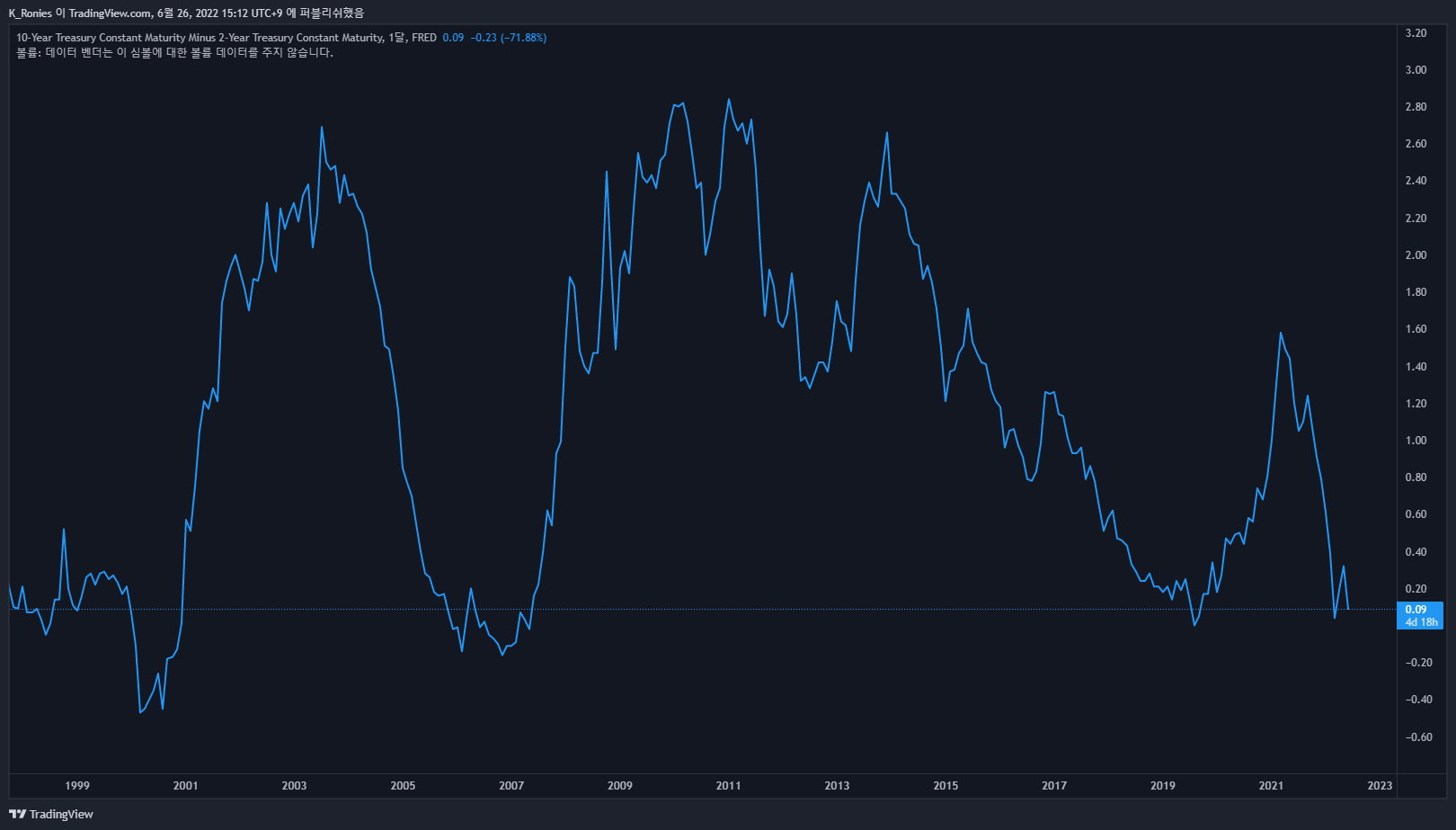Click the 2017 time axis label

(x=1054, y=786)
